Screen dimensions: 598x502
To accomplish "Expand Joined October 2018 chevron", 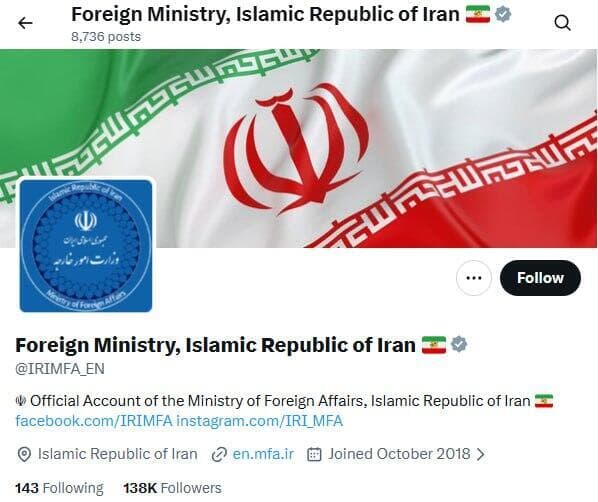I will coord(481,454).
